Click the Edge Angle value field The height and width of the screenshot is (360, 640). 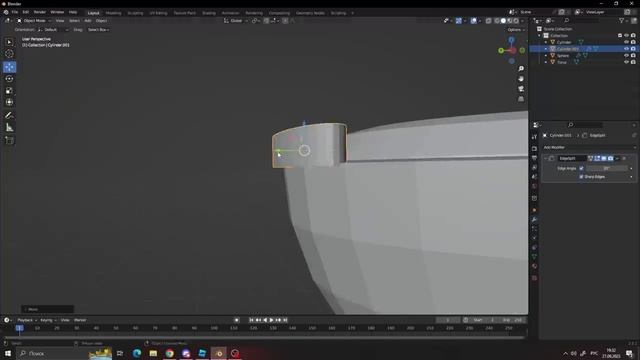(607, 168)
